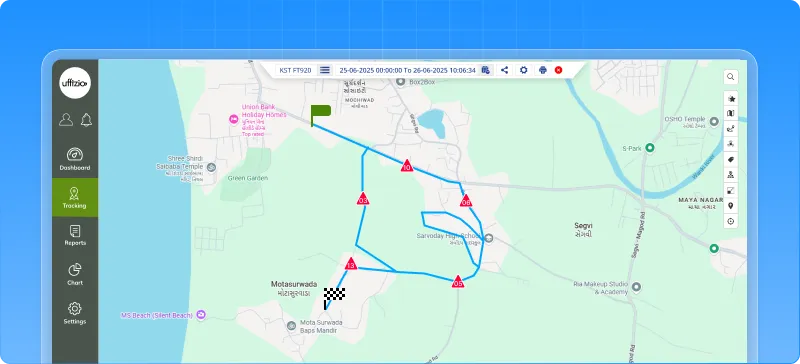Click the KST FT920 vehicle selector
The image size is (800, 364).
295,70
